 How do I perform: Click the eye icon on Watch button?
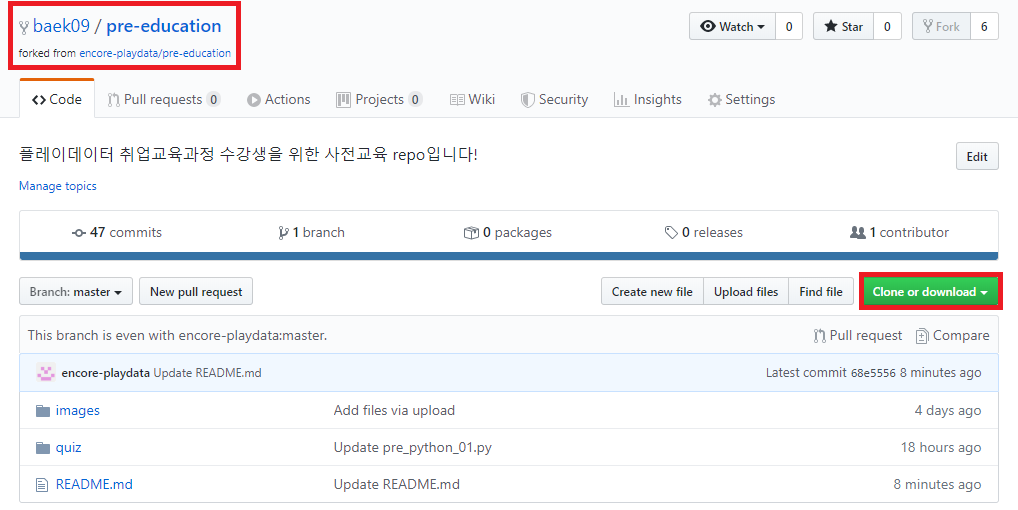click(x=708, y=27)
